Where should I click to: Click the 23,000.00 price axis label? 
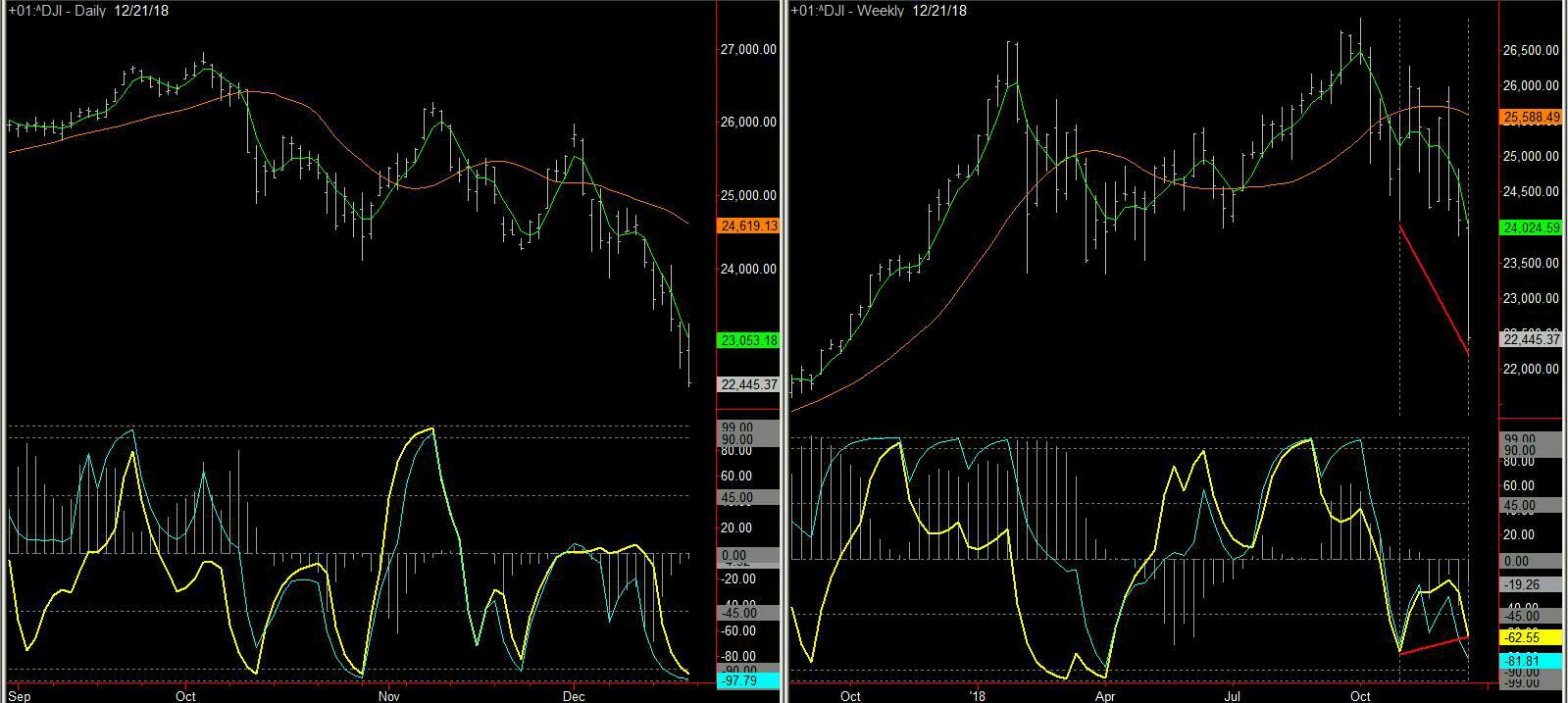tap(1531, 298)
